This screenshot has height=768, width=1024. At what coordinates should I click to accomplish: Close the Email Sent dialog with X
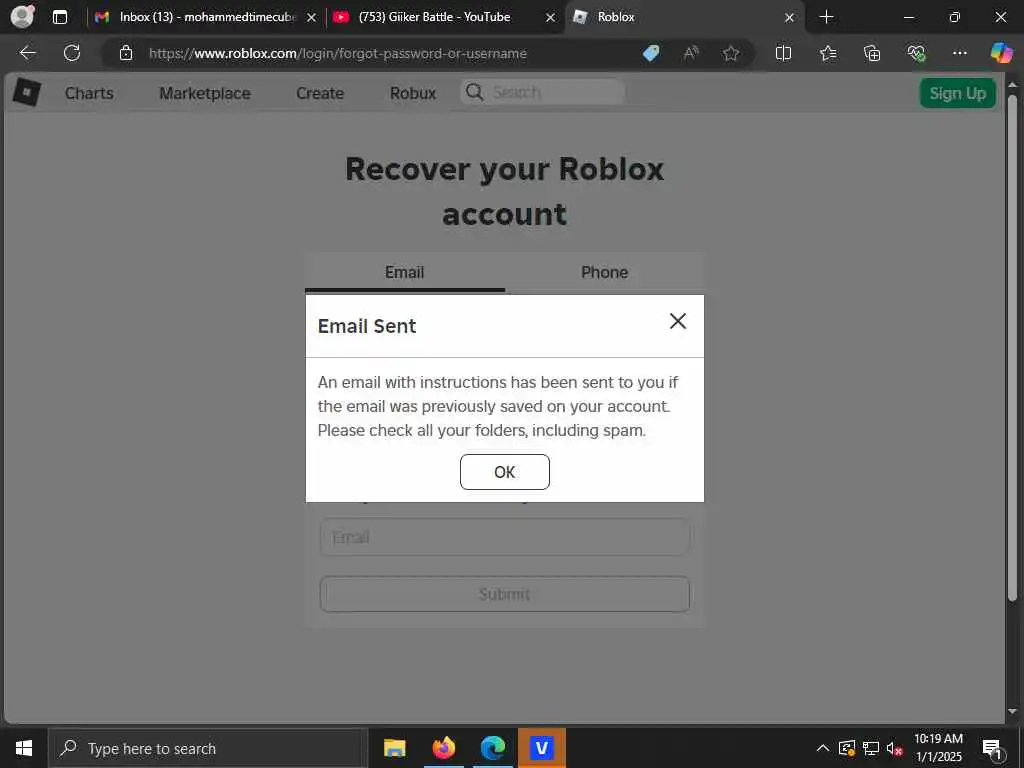coord(678,321)
